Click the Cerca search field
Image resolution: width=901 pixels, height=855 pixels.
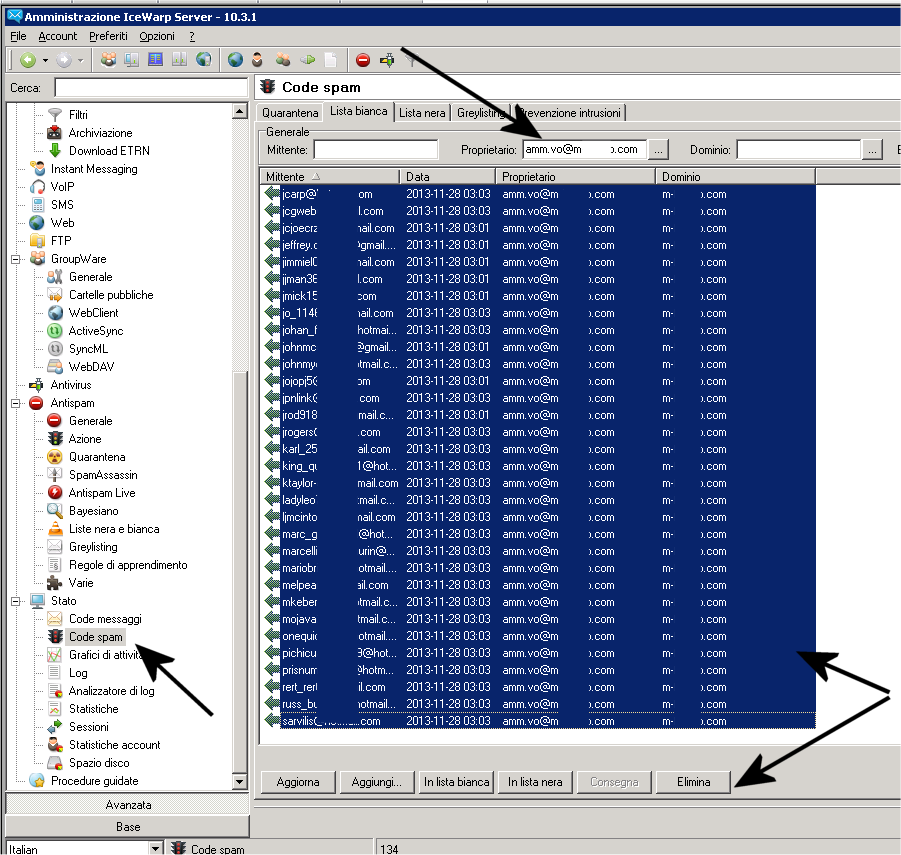point(151,88)
